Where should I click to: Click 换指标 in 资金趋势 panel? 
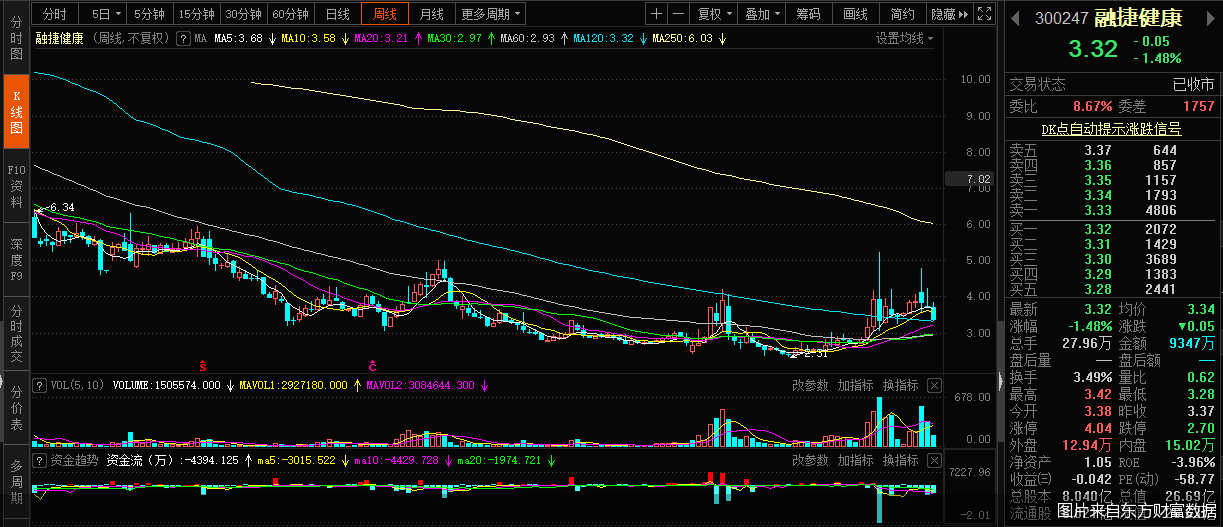(900, 461)
